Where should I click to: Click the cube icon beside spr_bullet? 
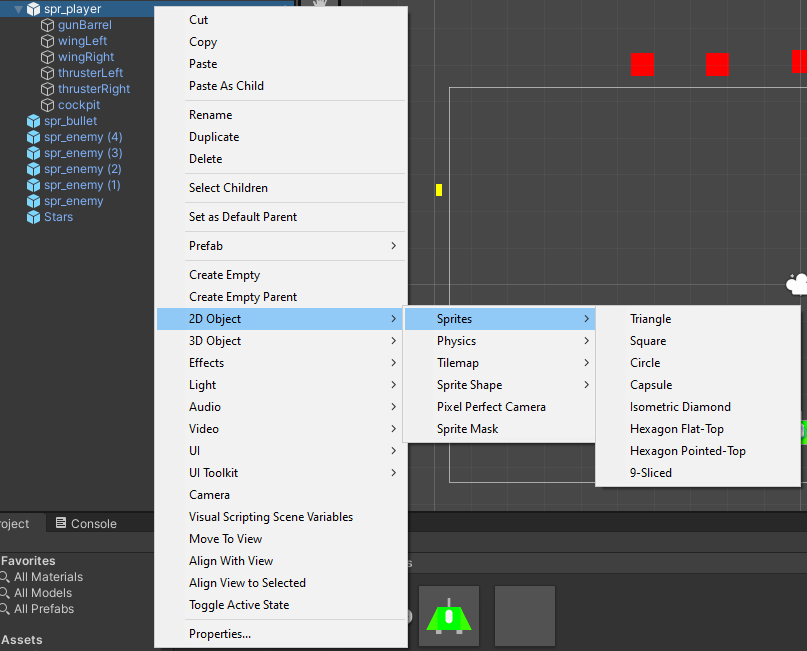click(34, 121)
